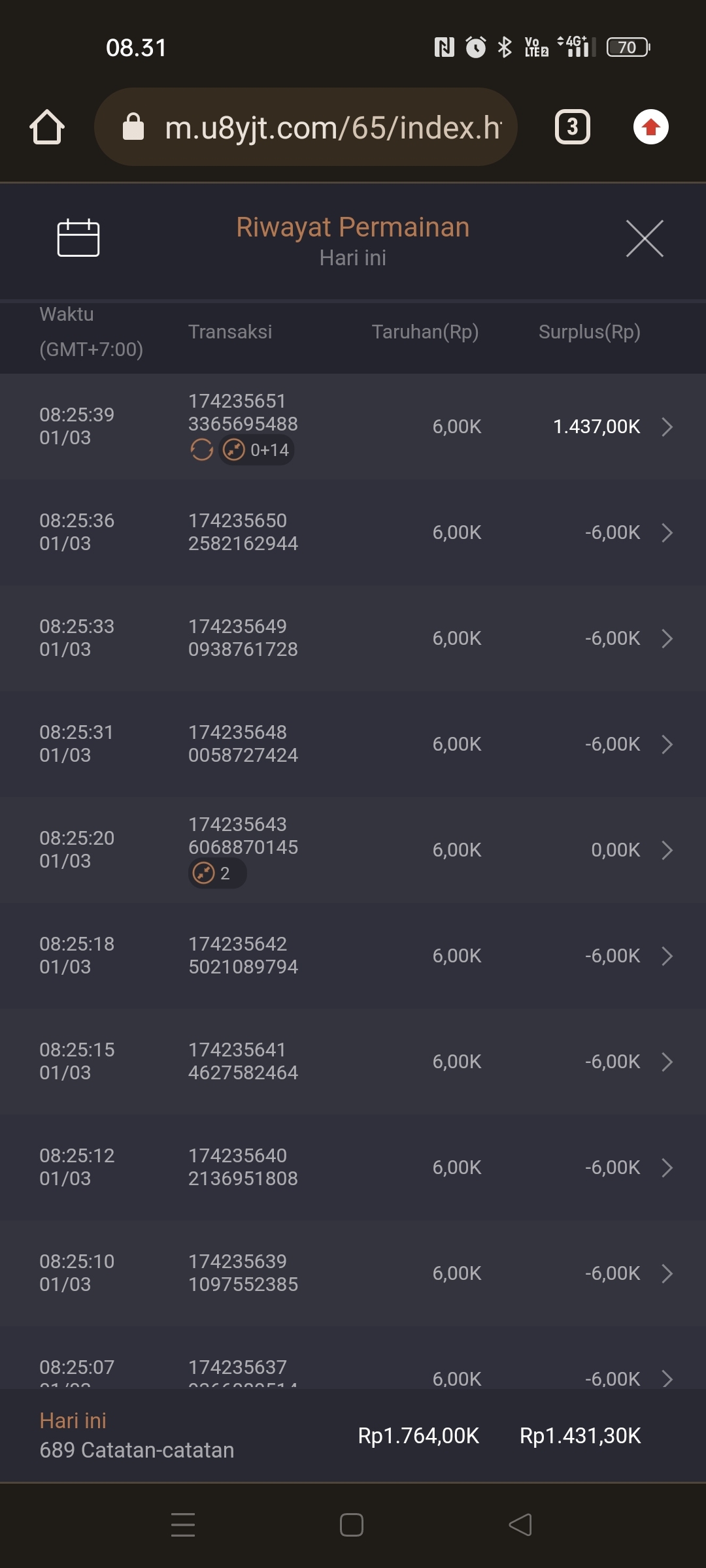Expand details of the 1.437,00K surplus row
The height and width of the screenshot is (1568, 706).
coord(667,427)
